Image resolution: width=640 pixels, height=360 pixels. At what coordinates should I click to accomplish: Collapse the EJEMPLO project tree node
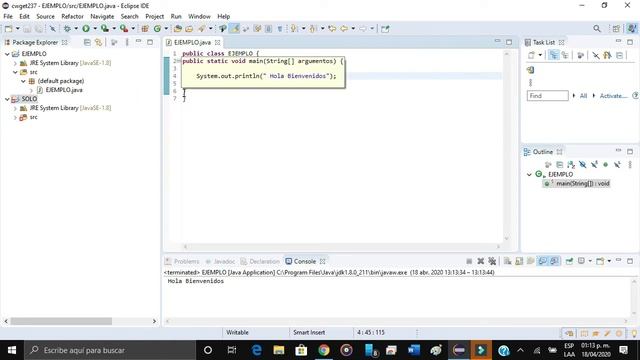pyautogui.click(x=7, y=54)
